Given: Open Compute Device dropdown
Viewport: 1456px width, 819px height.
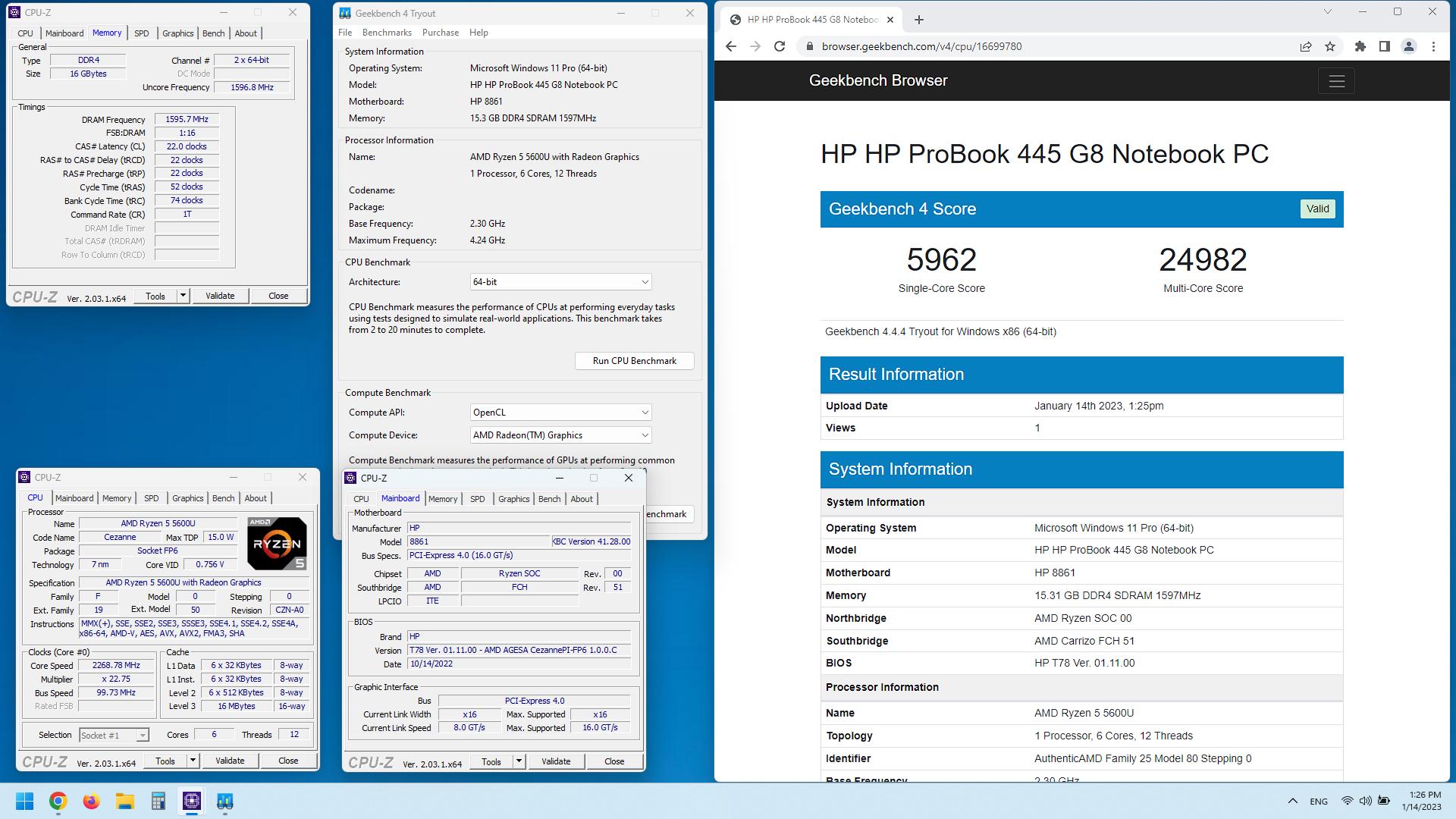Looking at the screenshot, I should [x=560, y=435].
